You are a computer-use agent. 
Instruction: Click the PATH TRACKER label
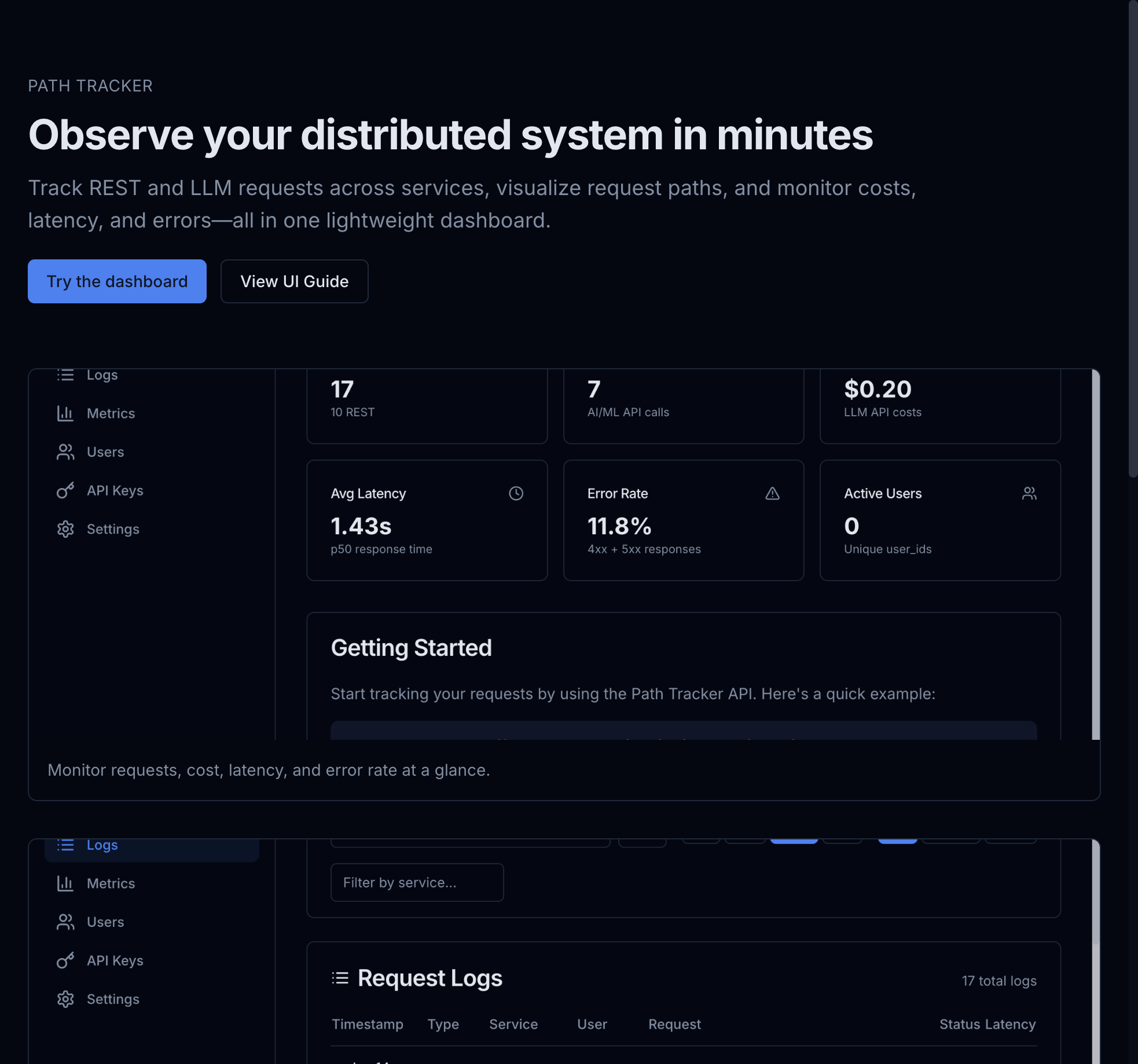pyautogui.click(x=90, y=86)
